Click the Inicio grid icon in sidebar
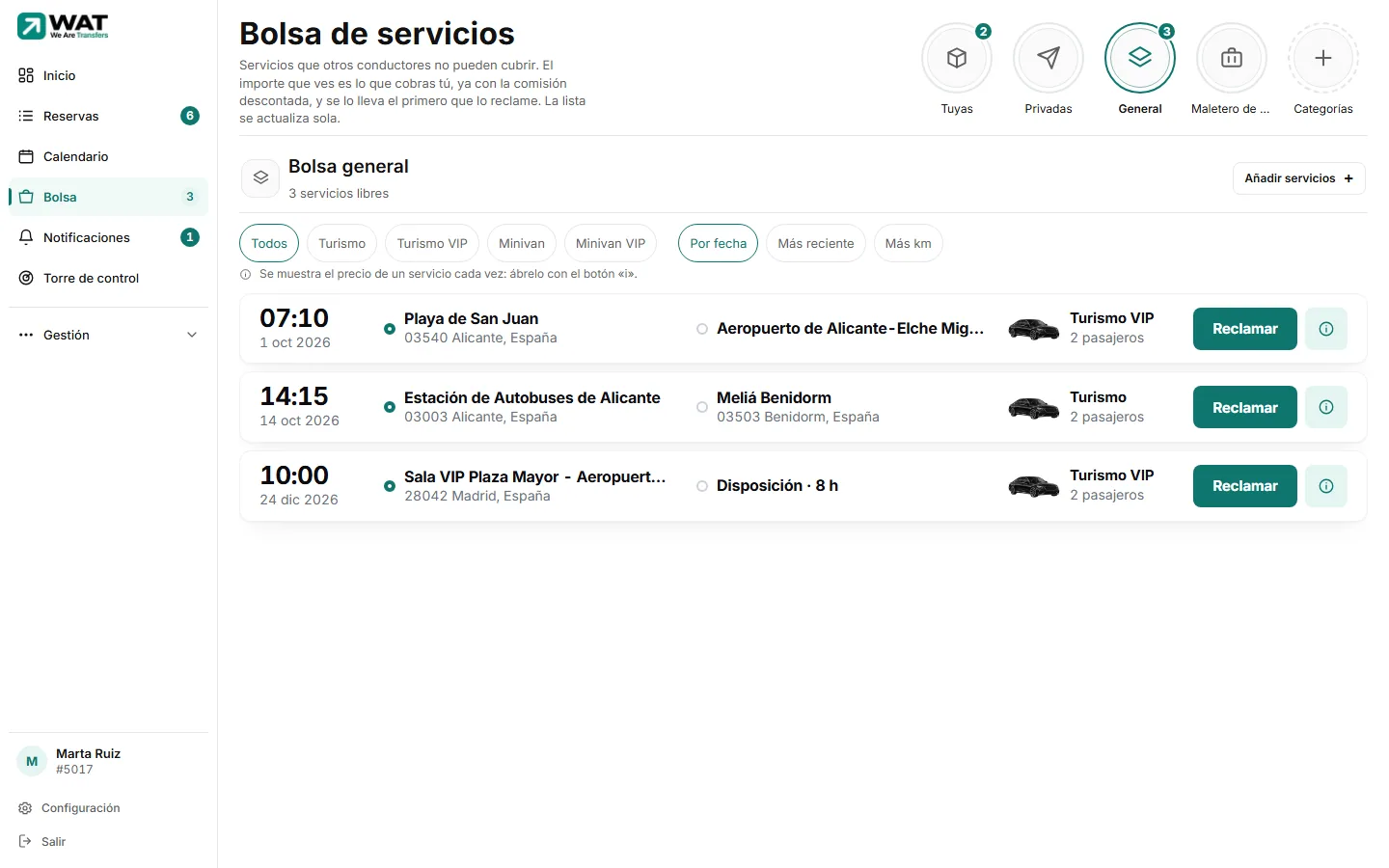The image size is (1389, 868). click(x=26, y=75)
